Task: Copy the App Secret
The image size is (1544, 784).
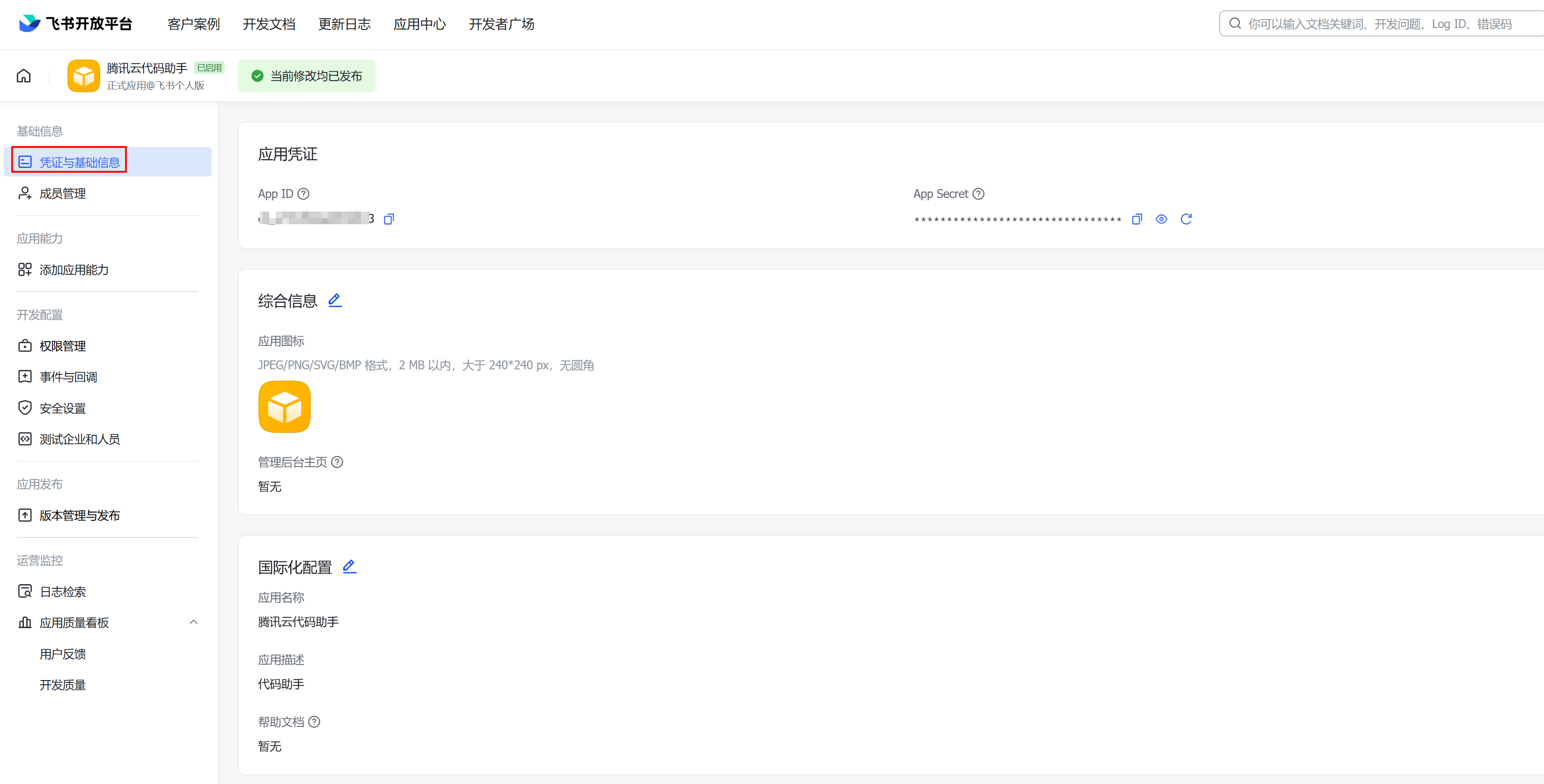Action: 1136,220
